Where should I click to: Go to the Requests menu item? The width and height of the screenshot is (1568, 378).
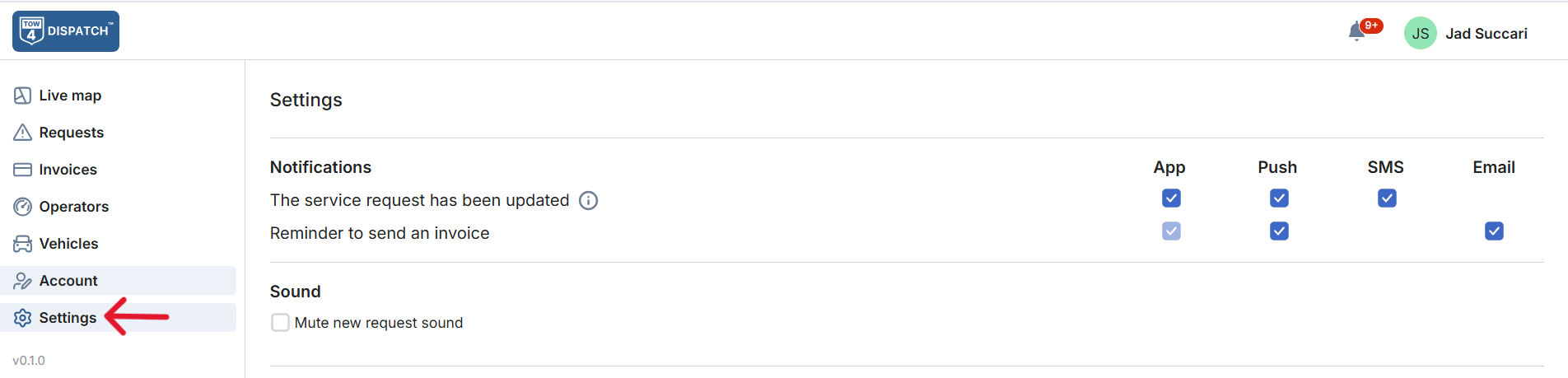72,133
